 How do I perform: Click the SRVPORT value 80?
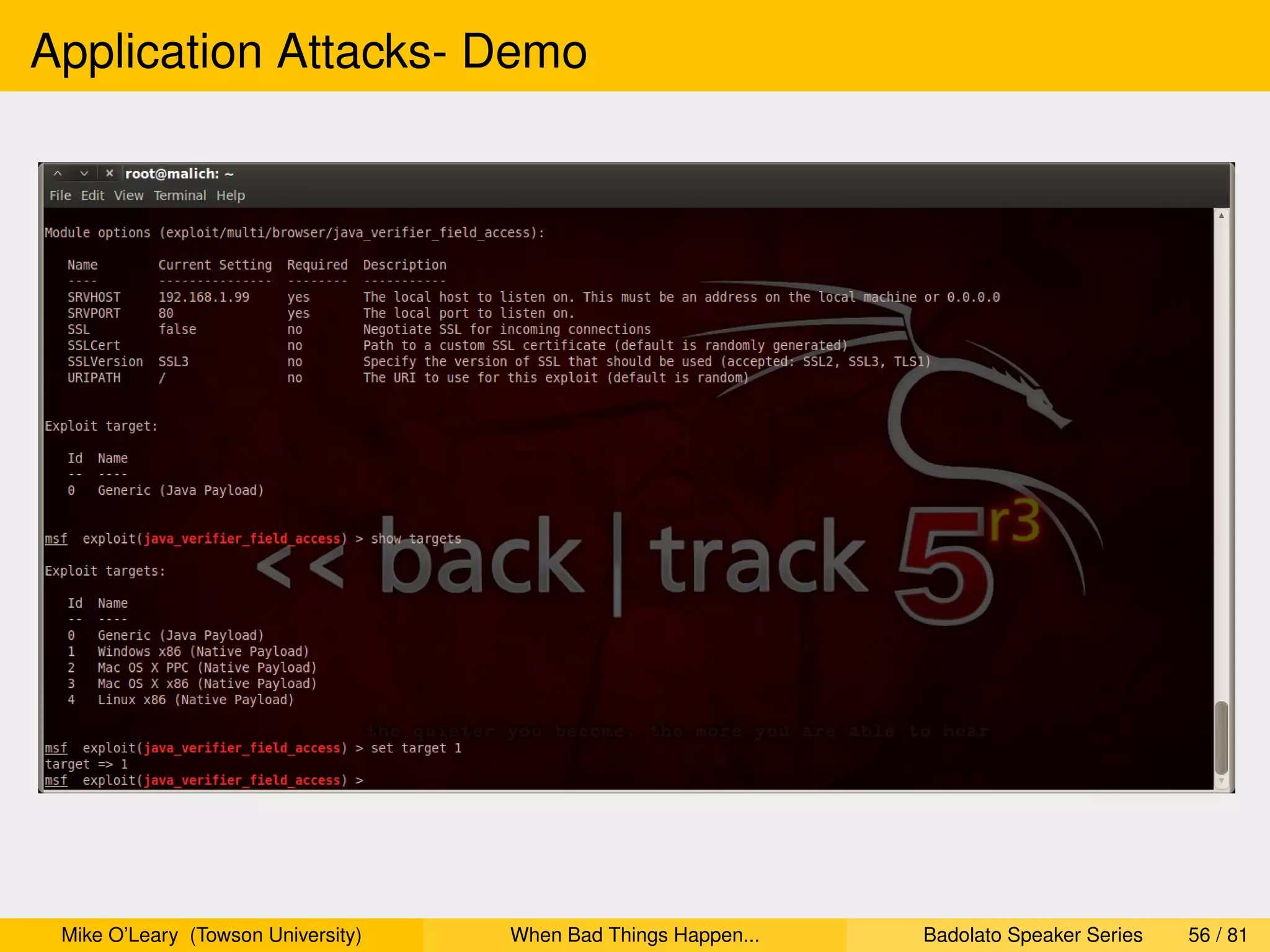166,314
